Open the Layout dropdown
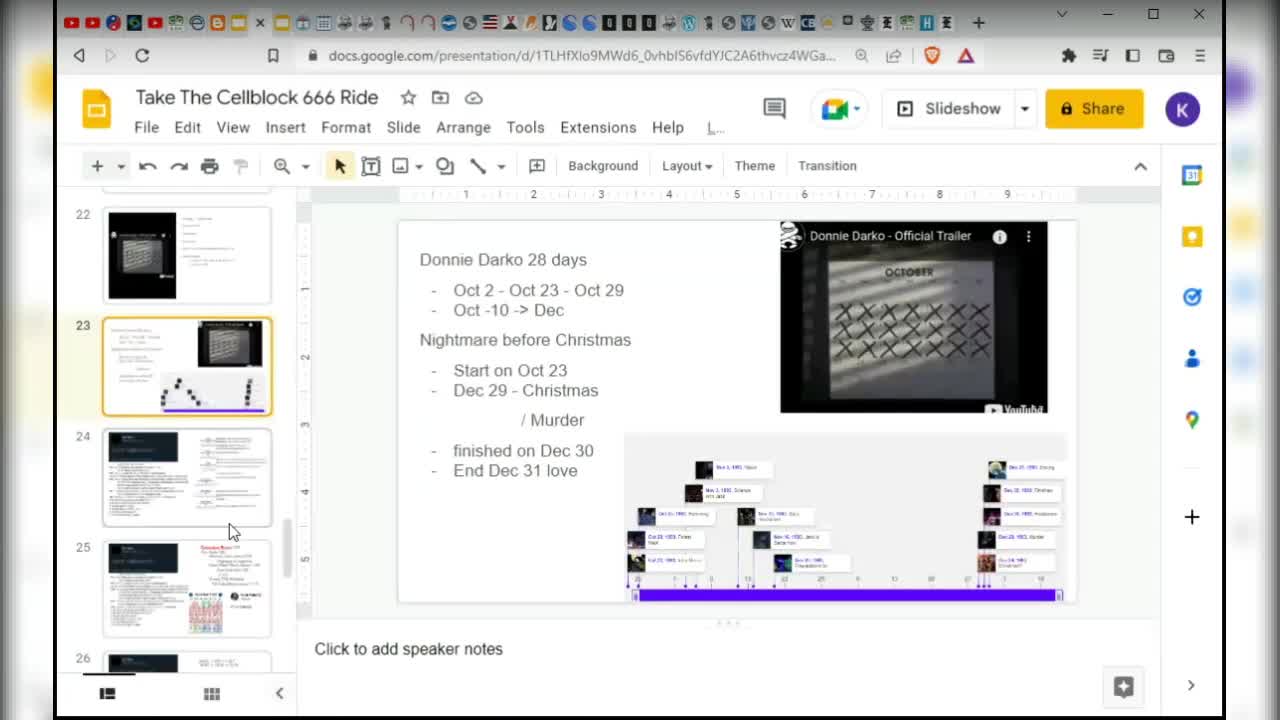The image size is (1280, 720). click(687, 166)
